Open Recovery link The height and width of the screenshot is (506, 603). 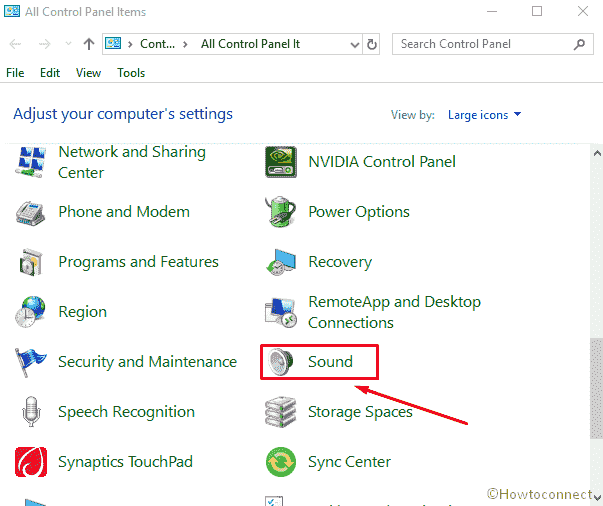coord(340,262)
